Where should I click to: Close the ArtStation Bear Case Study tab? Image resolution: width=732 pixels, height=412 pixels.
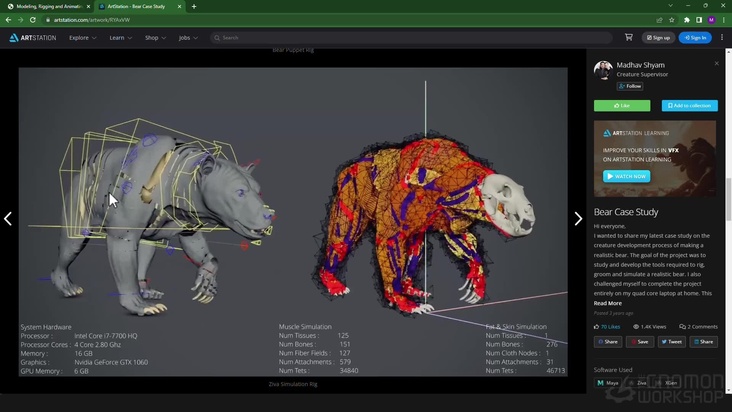click(179, 7)
